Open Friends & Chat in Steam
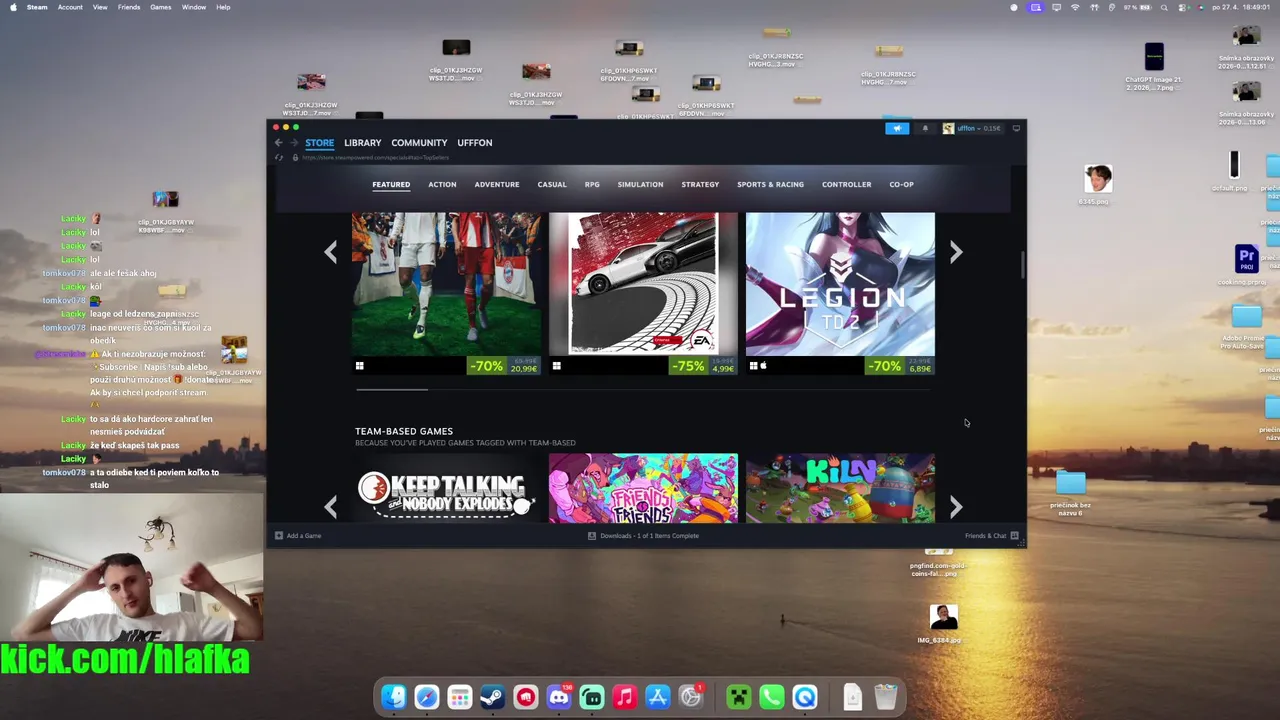The width and height of the screenshot is (1280, 720). point(991,536)
